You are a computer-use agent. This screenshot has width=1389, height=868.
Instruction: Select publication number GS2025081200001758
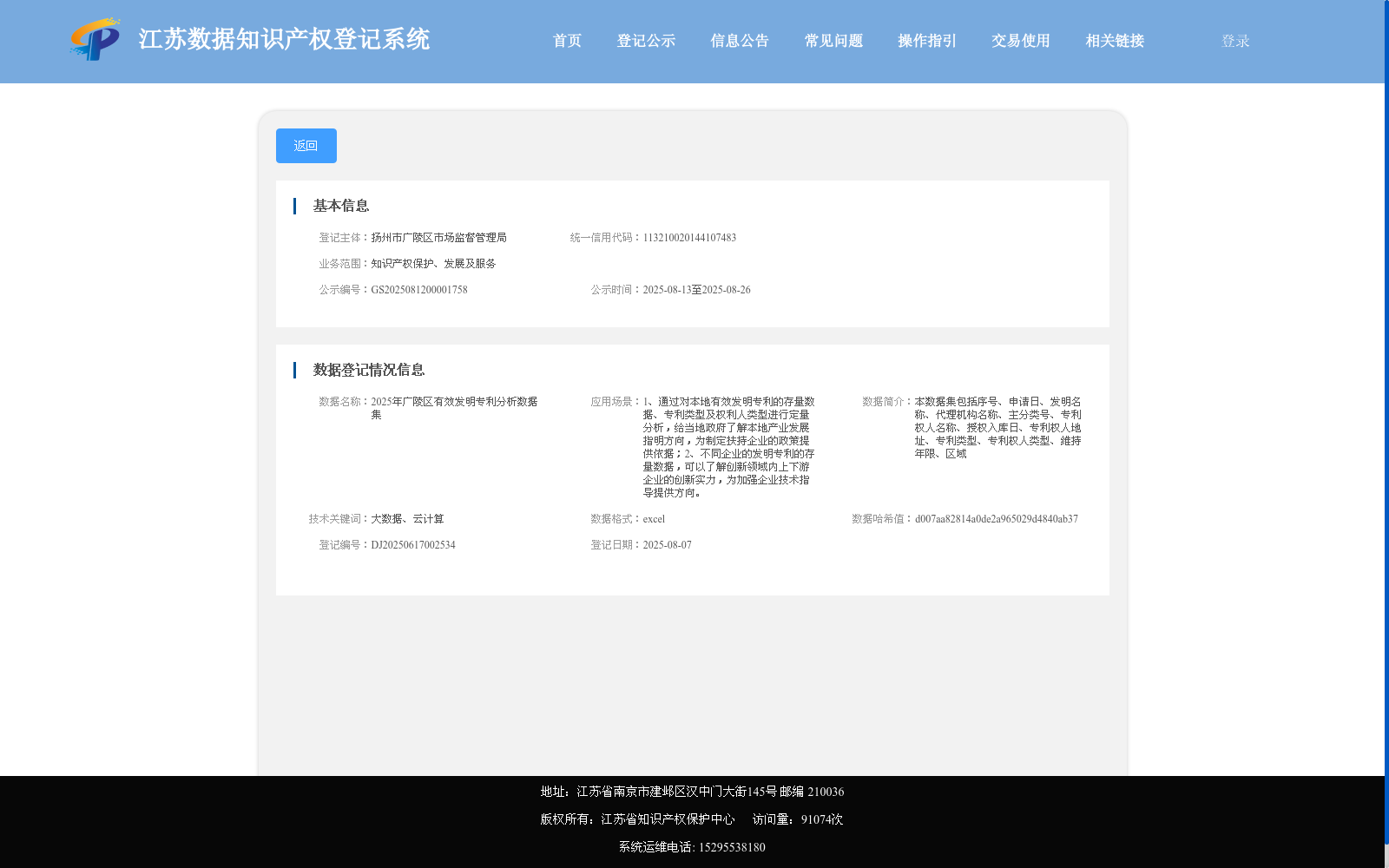pos(419,290)
